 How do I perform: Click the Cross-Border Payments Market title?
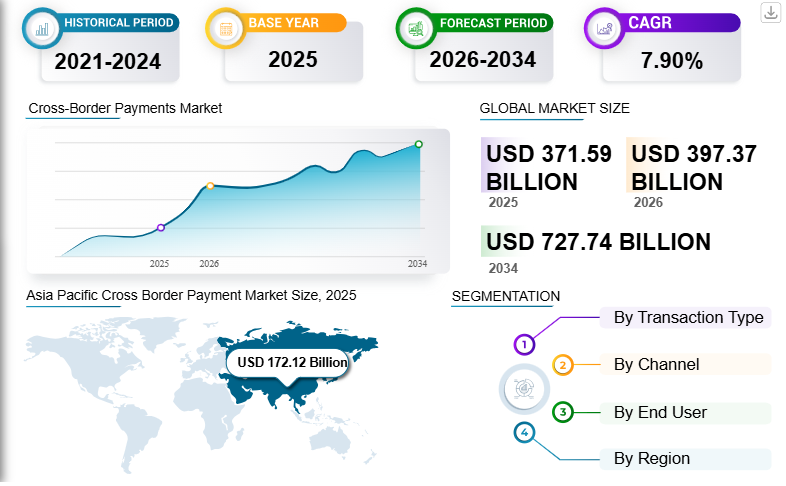pos(125,108)
